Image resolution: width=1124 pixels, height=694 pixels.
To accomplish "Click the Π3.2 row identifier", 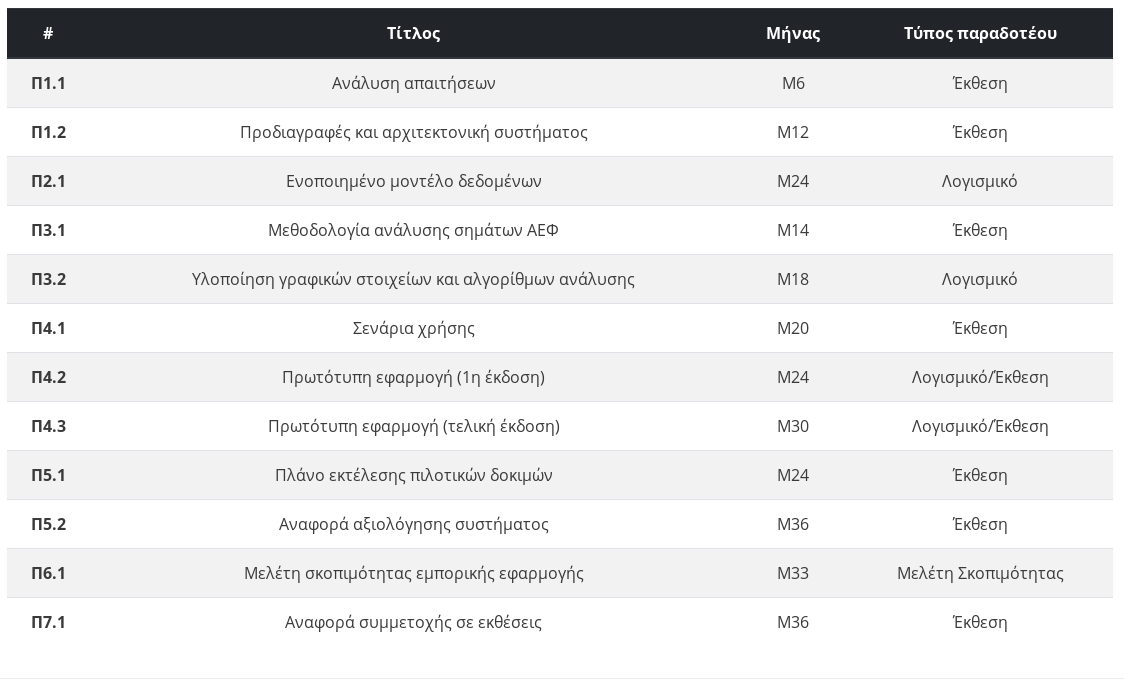I will click(48, 279).
